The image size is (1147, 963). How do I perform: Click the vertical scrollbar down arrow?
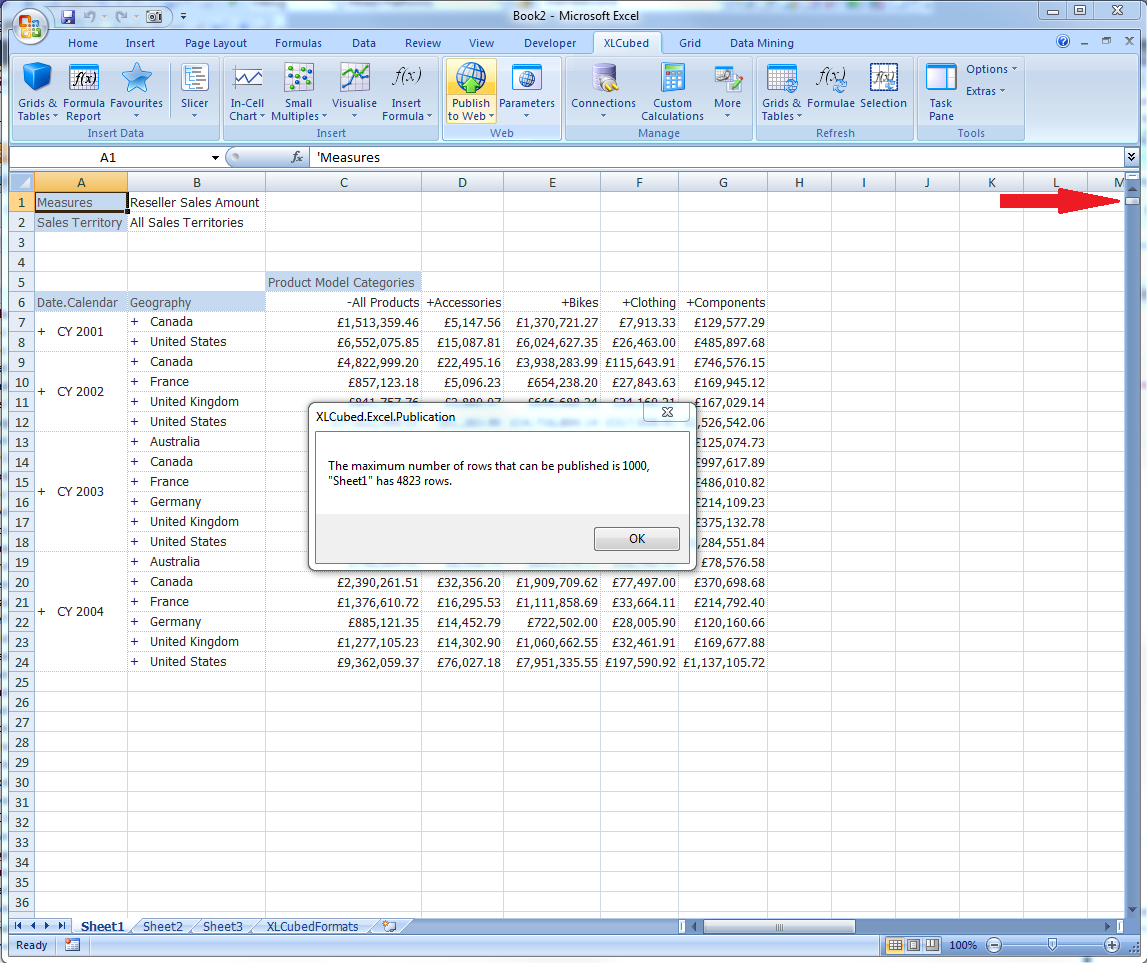(x=1132, y=910)
